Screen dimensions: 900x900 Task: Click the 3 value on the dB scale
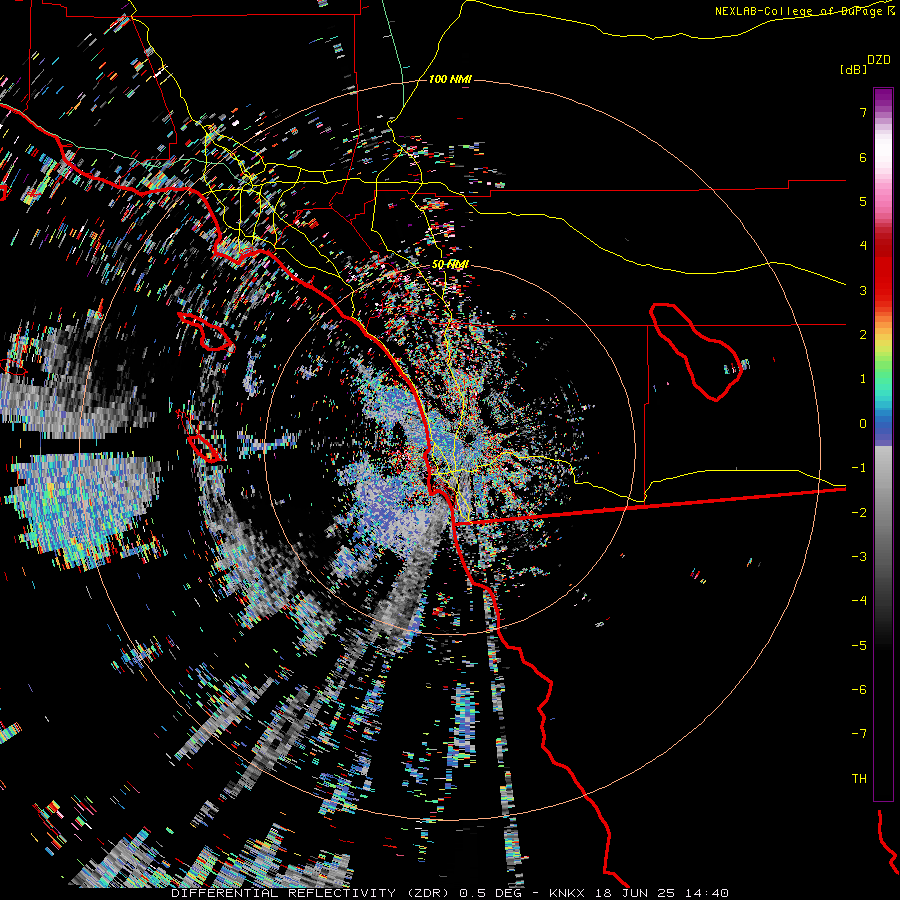point(863,290)
